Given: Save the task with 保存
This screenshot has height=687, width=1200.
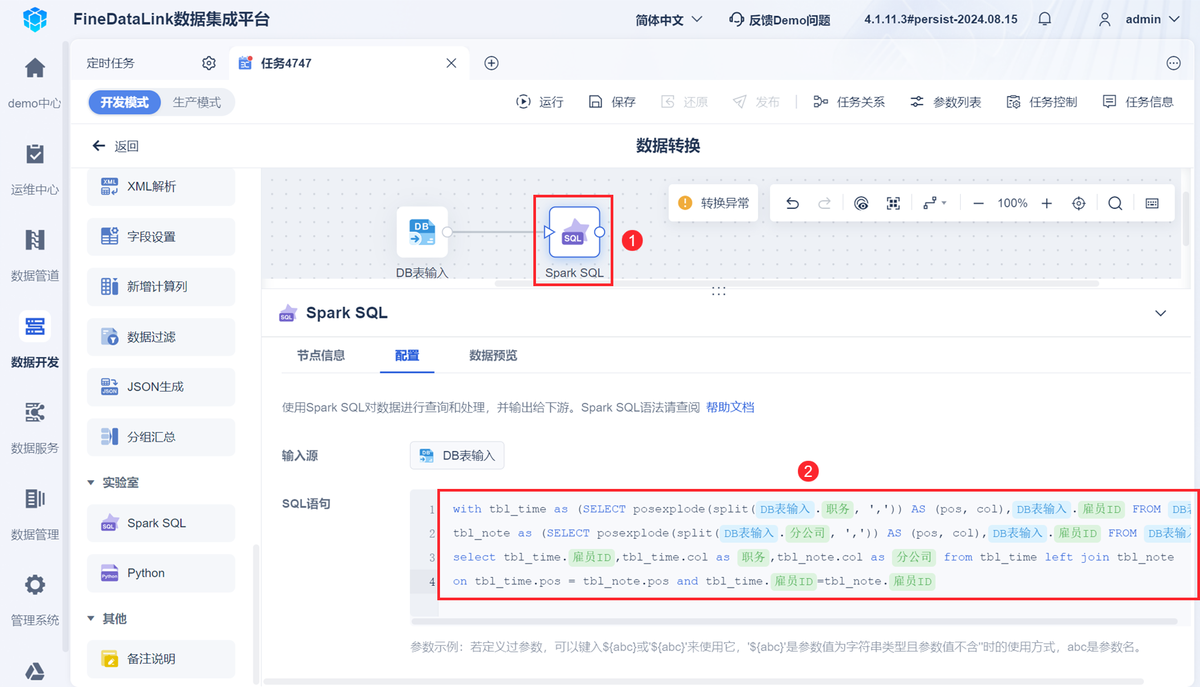Looking at the screenshot, I should [612, 102].
